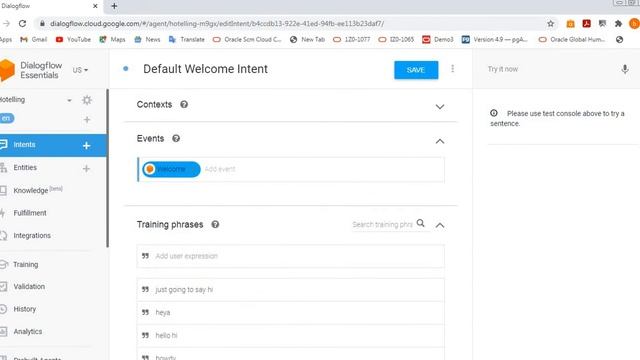Open the browser extensions puzzle icon
Viewport: 640px width, 360px height.
click(618, 24)
